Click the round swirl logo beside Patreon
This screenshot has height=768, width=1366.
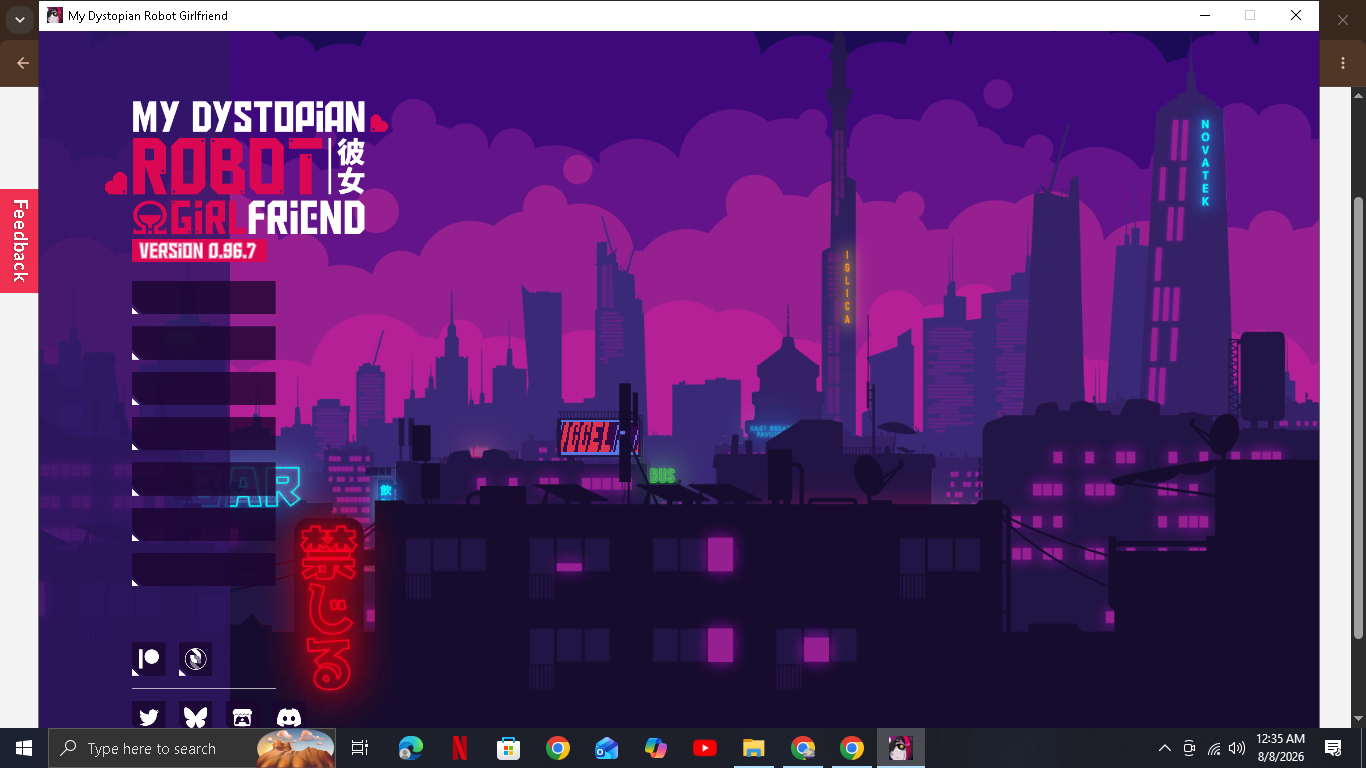[195, 659]
